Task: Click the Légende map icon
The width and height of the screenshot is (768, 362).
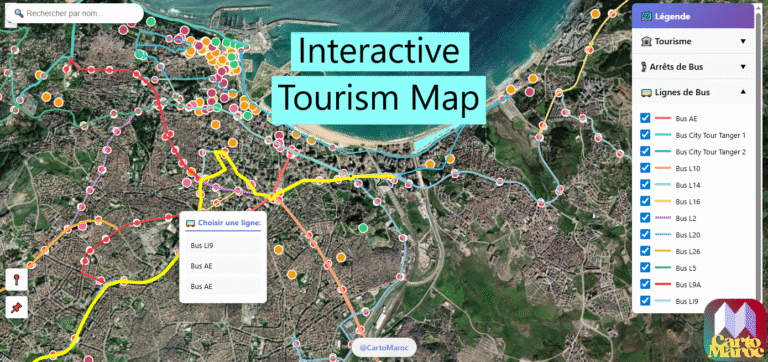Action: (x=647, y=16)
